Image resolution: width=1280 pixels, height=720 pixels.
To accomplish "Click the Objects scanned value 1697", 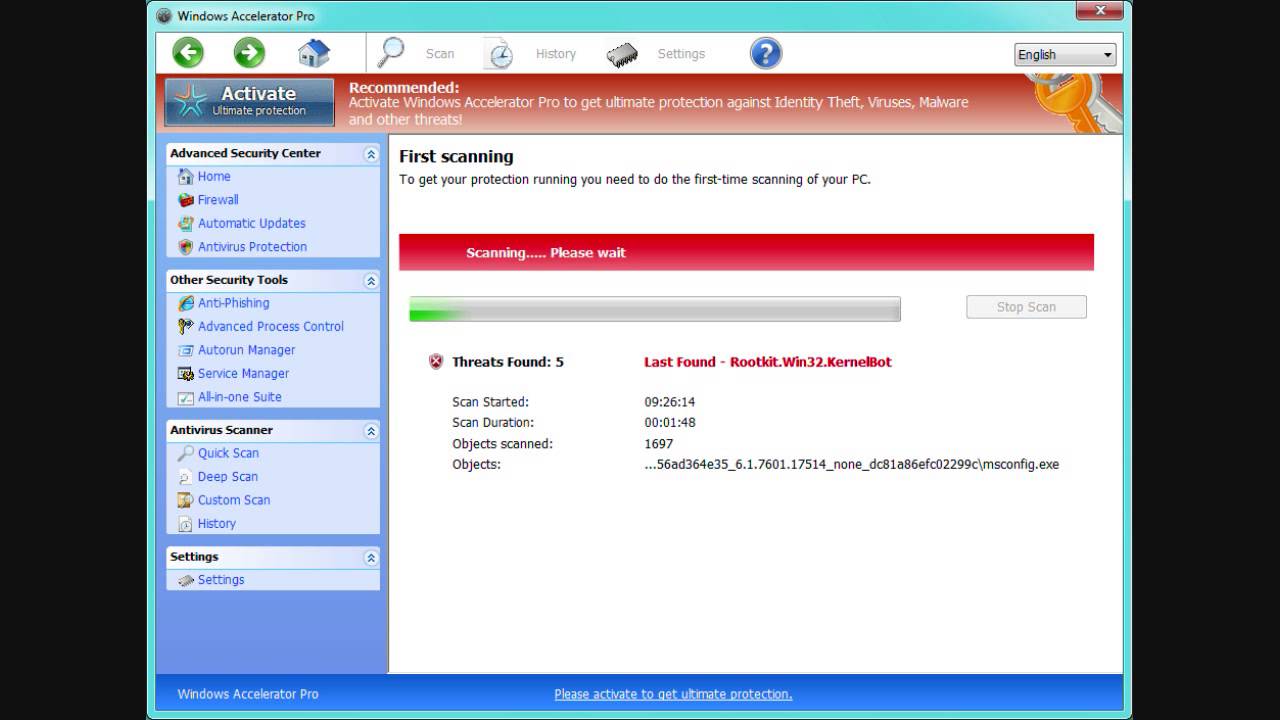I will tap(659, 444).
